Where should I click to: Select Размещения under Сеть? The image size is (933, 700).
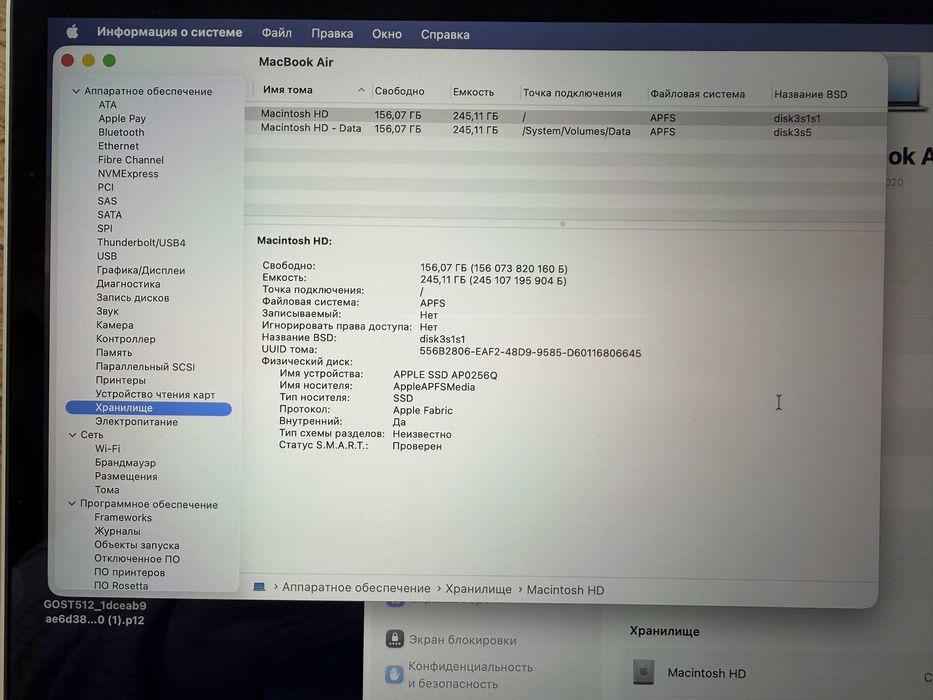tap(126, 476)
